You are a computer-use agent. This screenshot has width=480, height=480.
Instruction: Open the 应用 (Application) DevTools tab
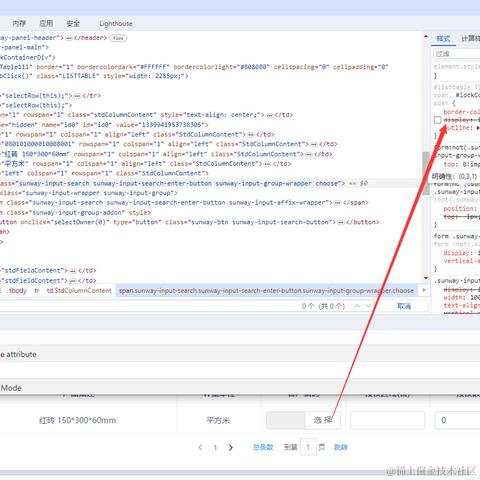coord(46,24)
